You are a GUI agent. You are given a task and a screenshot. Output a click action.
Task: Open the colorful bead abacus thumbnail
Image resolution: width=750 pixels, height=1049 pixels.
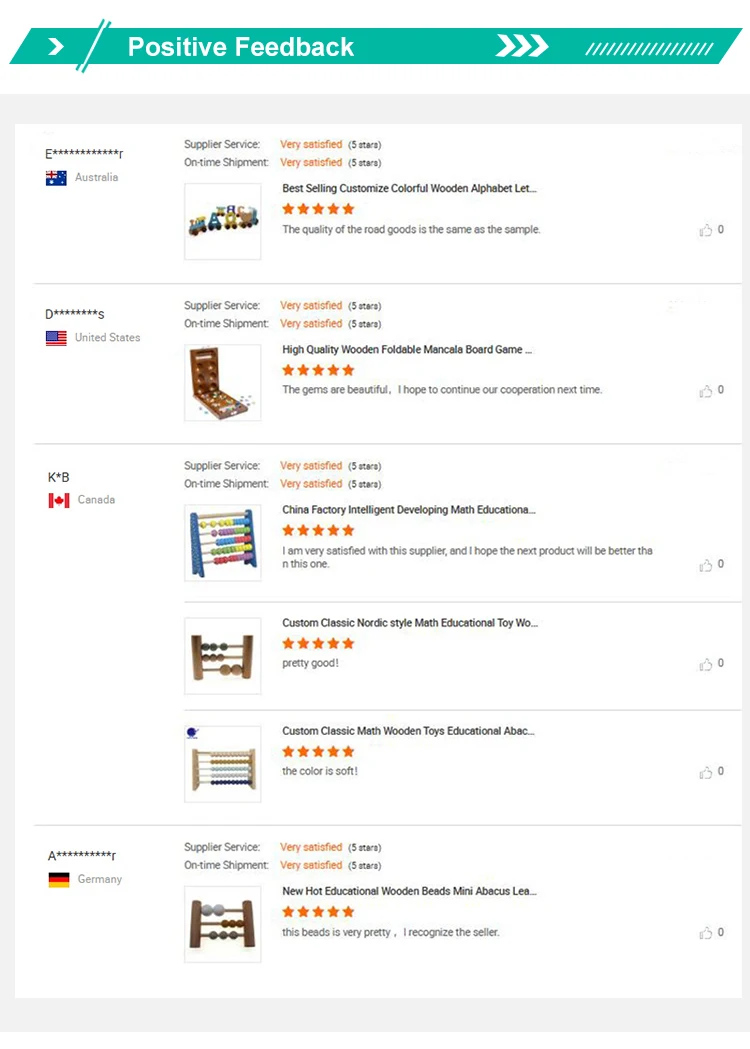(x=222, y=543)
